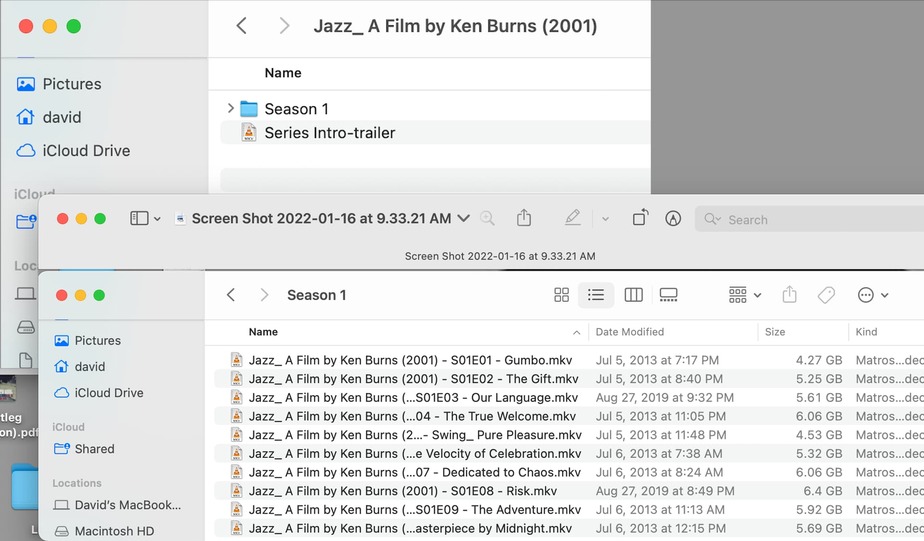Click the Preview highlight pen icon
Image resolution: width=924 pixels, height=541 pixels.
[x=572, y=218]
